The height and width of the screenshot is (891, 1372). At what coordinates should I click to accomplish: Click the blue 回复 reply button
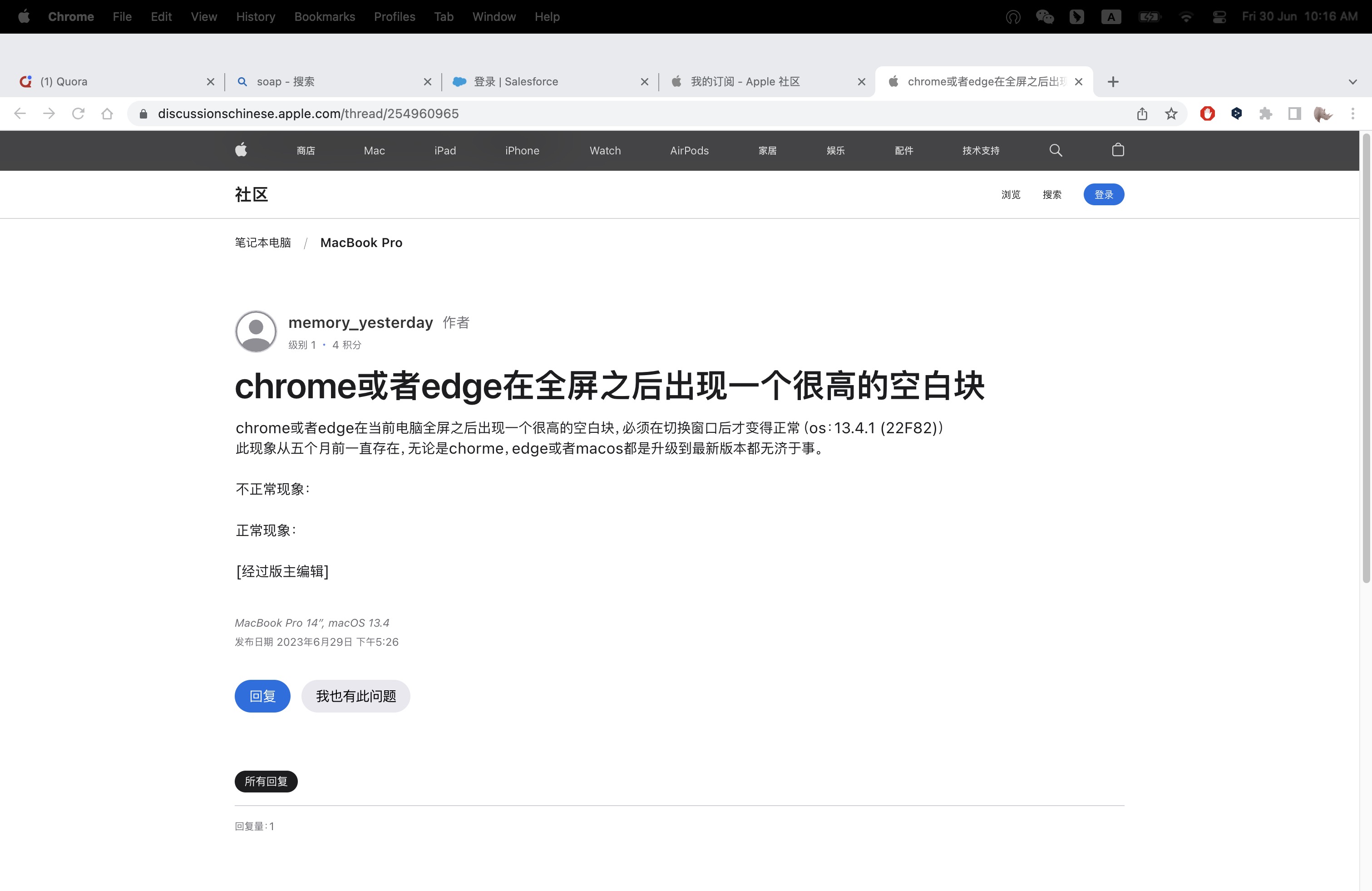pyautogui.click(x=262, y=696)
